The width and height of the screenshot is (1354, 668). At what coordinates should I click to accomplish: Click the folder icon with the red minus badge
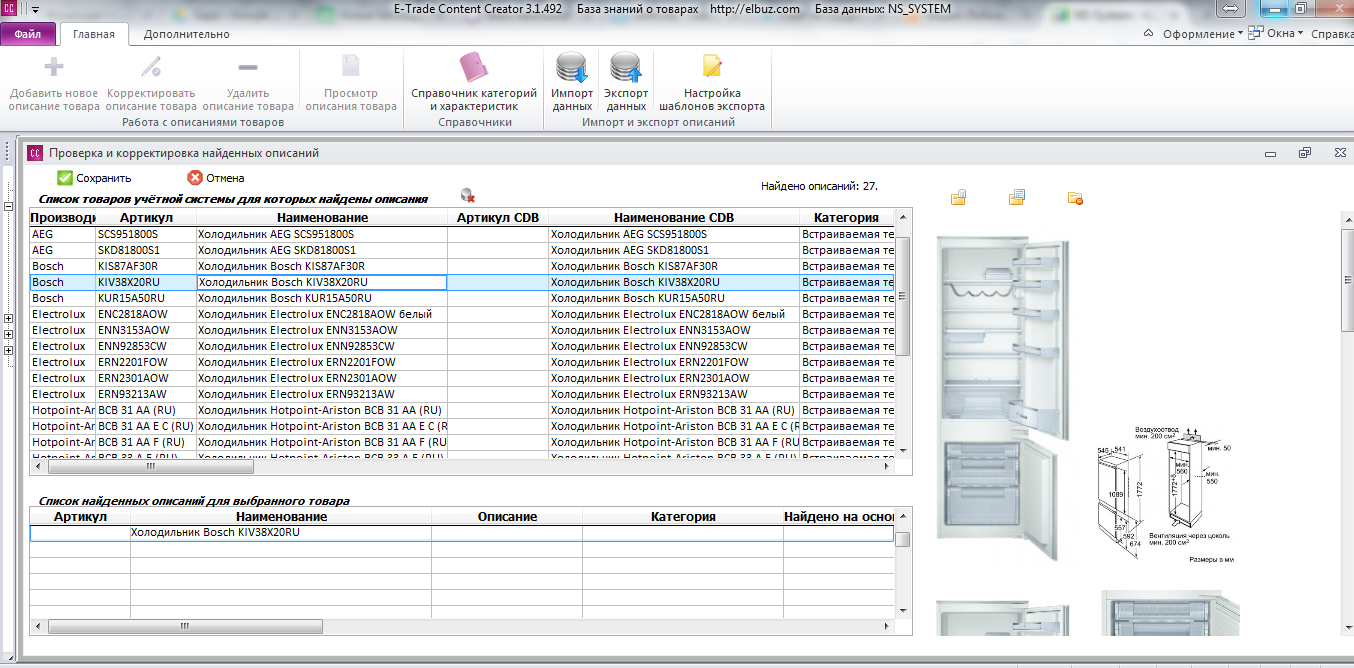(1075, 198)
